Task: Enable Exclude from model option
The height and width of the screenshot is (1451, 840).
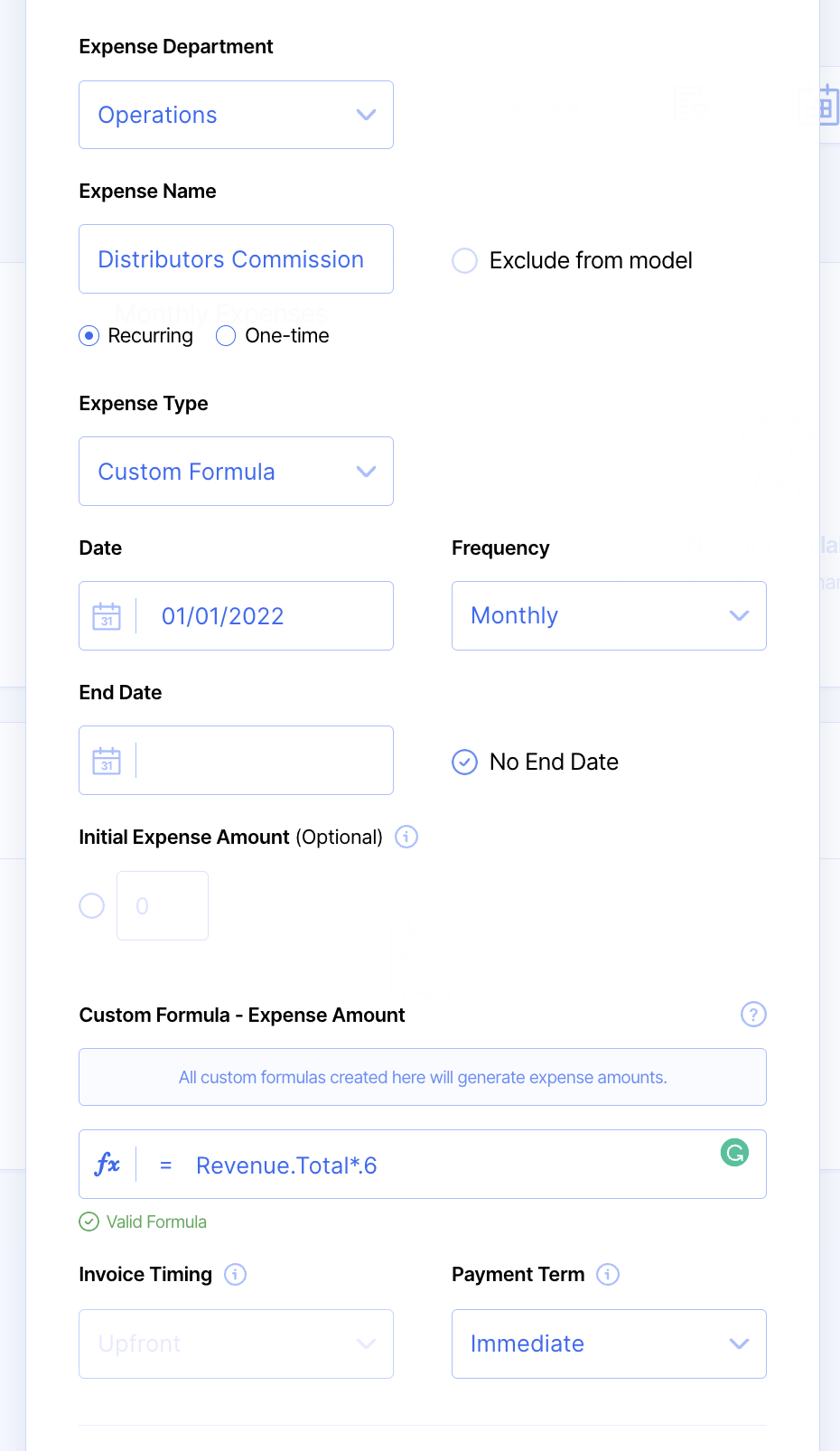Action: coord(464,261)
